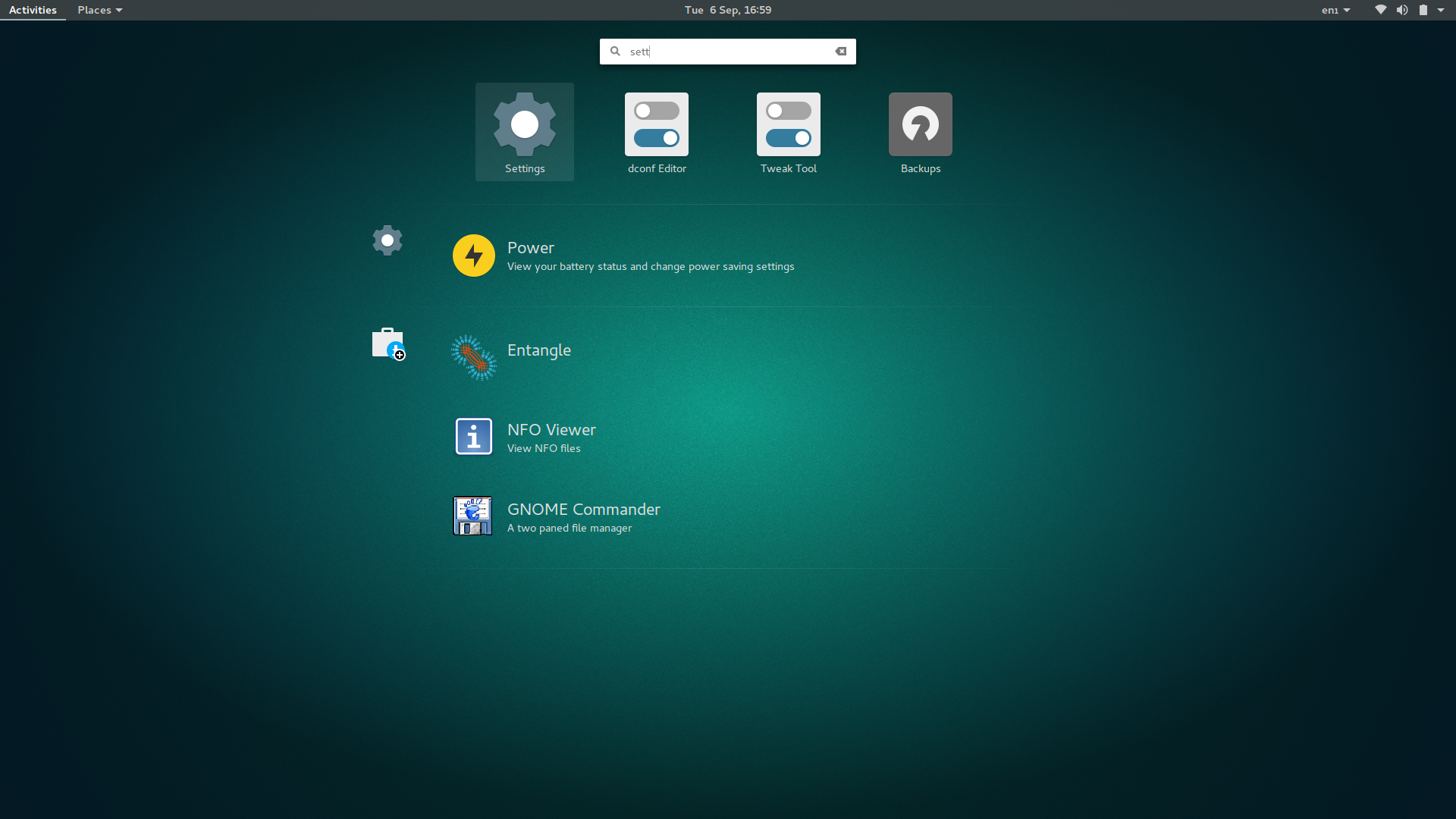
Task: Click the battery status icon
Action: click(x=1423, y=10)
